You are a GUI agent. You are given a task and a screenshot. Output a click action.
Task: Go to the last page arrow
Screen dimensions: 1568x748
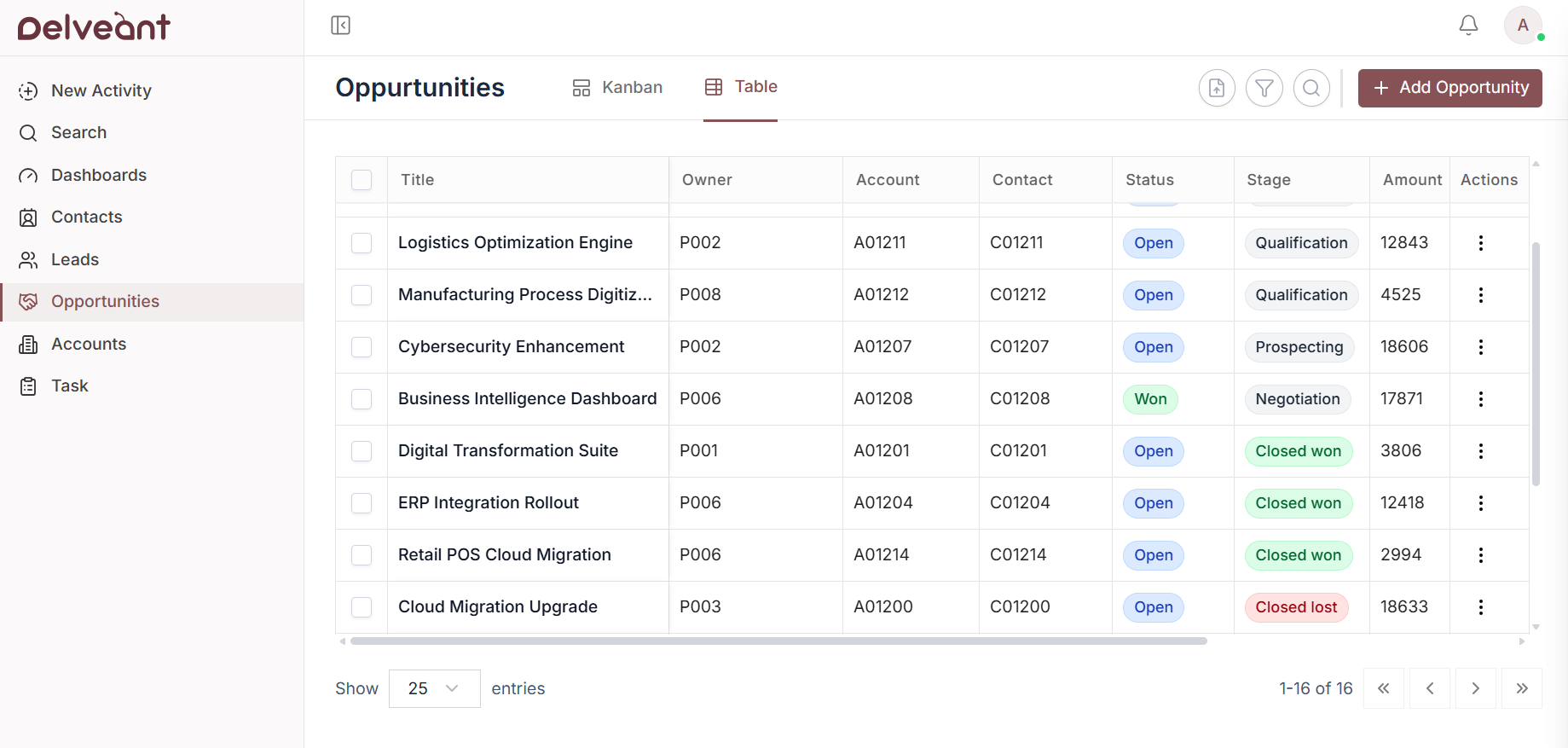pos(1521,688)
